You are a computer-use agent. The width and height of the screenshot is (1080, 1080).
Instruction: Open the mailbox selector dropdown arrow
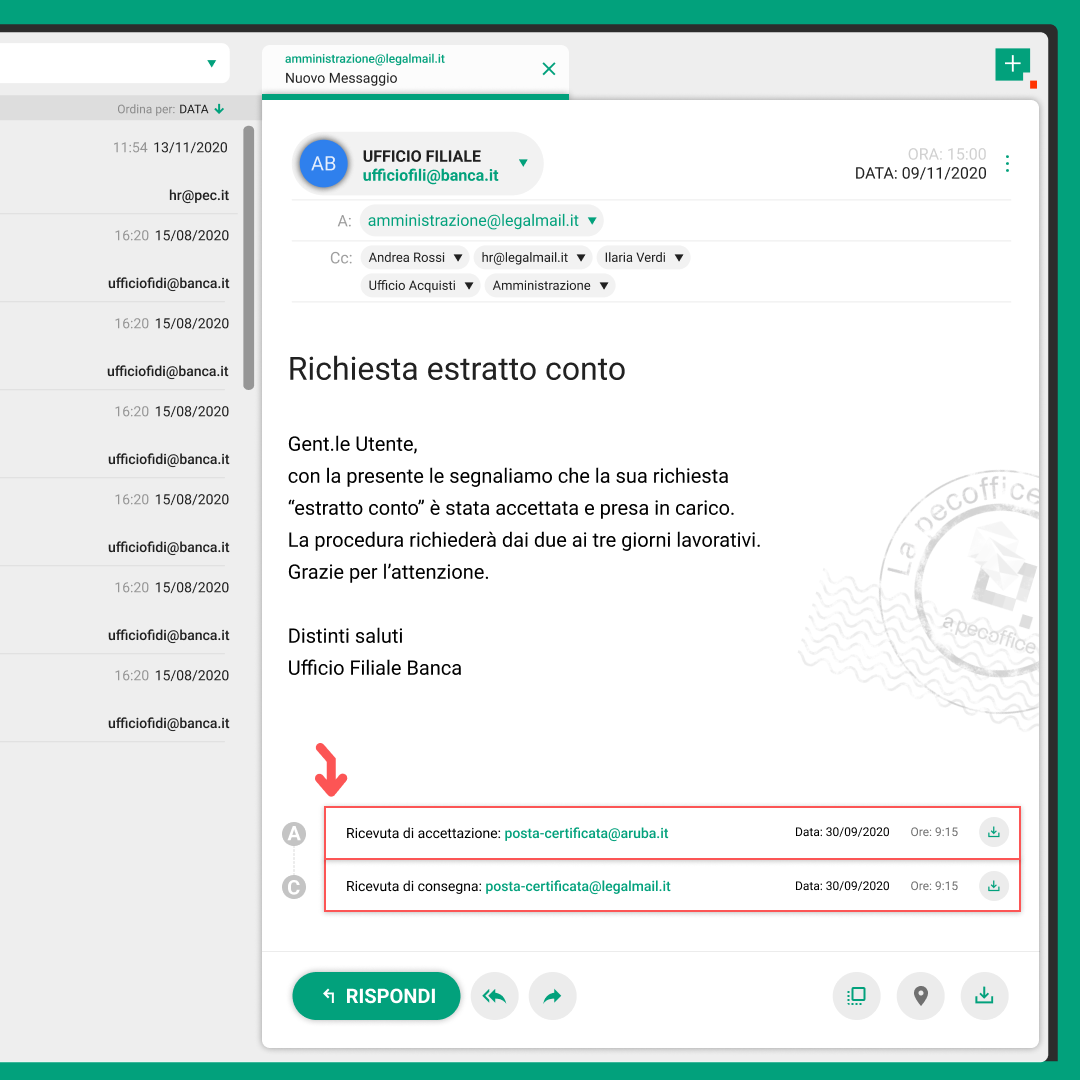pos(211,63)
